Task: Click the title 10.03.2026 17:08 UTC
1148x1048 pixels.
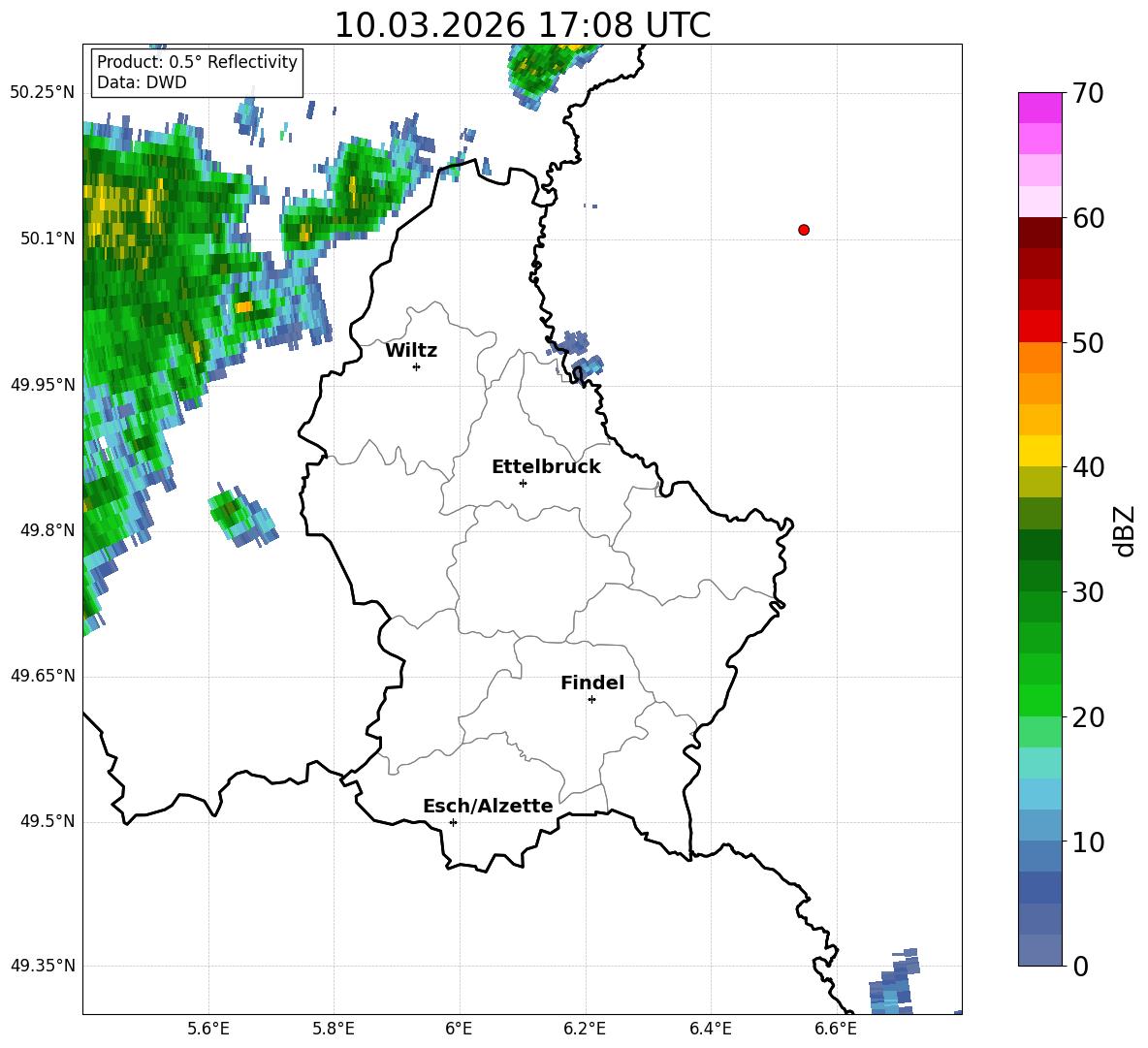Action: [523, 25]
